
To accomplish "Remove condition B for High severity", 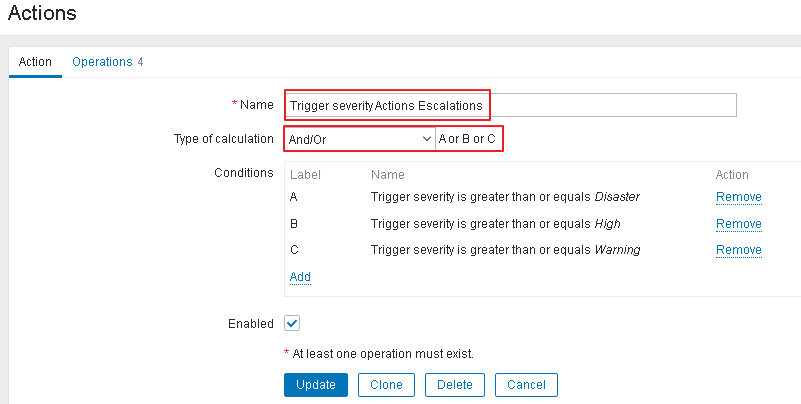I will click(x=738, y=224).
